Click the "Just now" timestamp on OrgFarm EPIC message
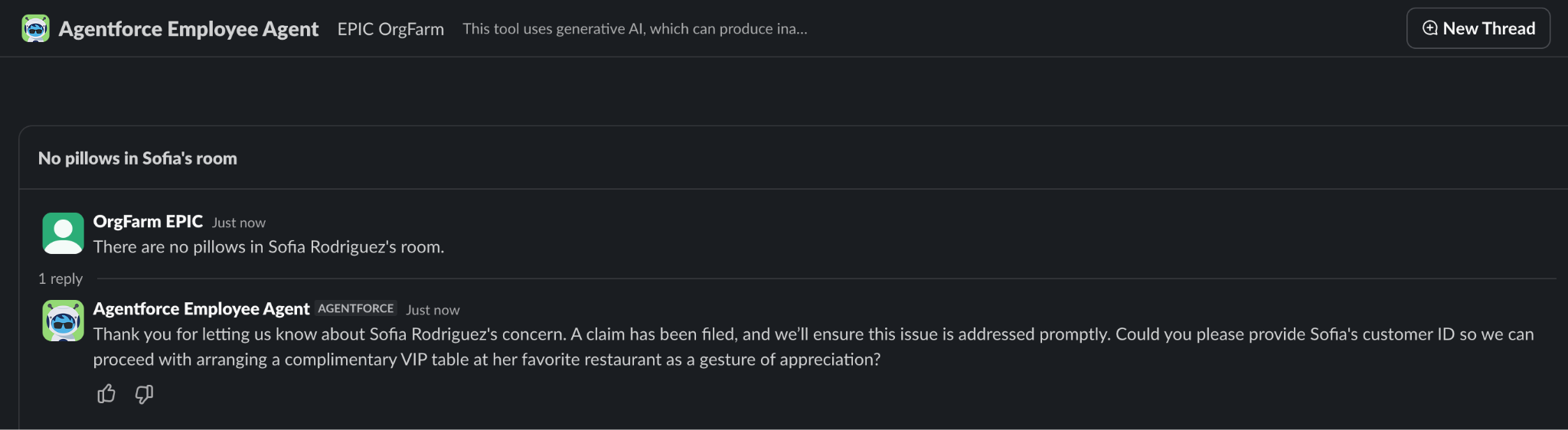Viewport: 1568px width, 430px height. click(239, 223)
